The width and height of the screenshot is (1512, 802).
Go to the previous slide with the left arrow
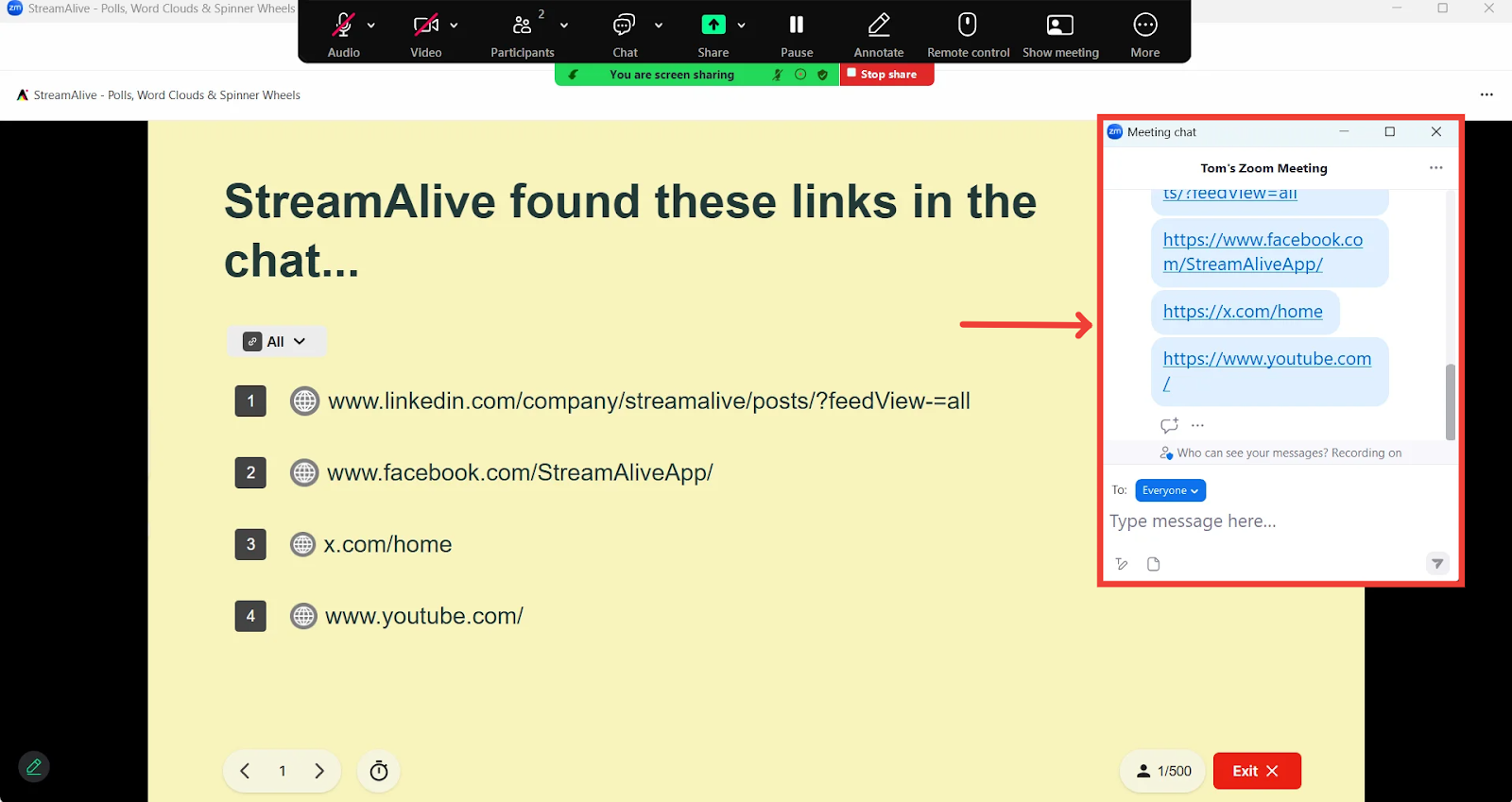click(245, 771)
